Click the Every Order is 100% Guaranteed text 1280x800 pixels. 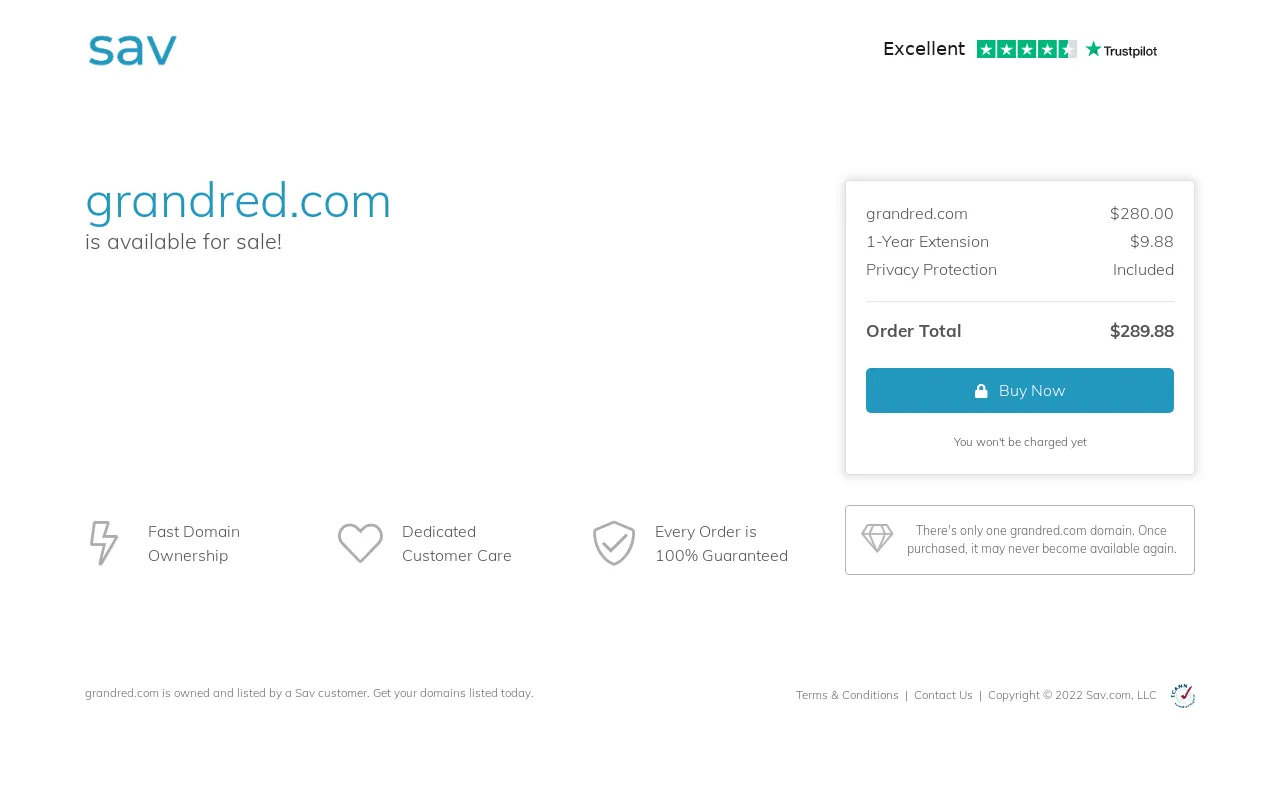(x=721, y=543)
